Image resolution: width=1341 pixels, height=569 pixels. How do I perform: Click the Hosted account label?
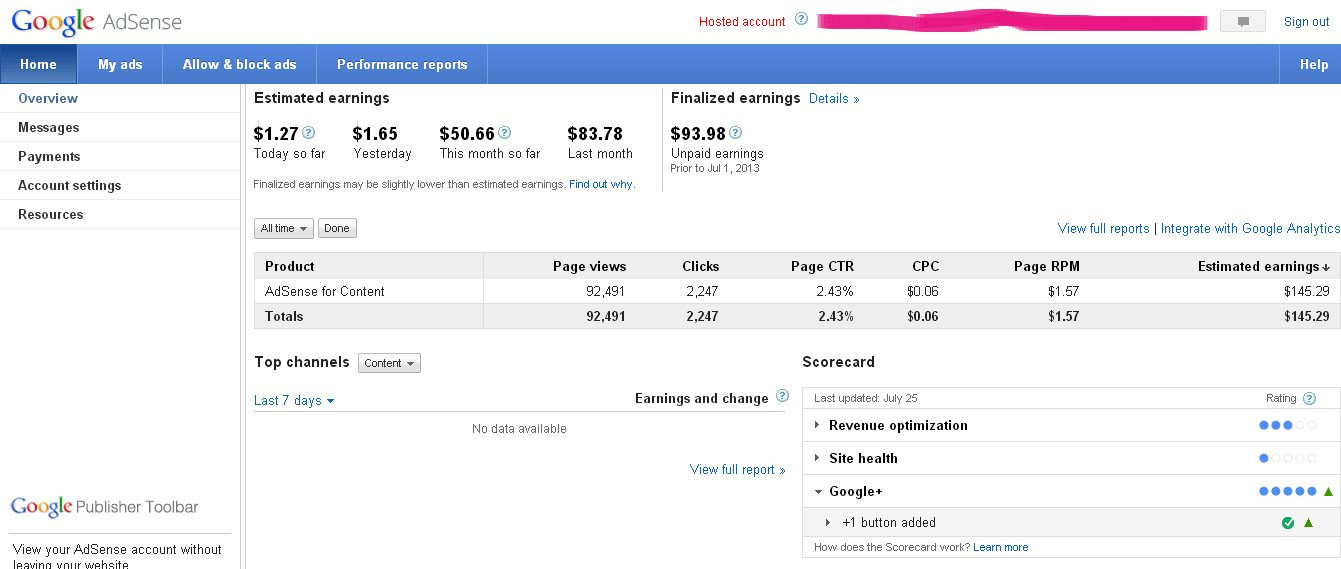pos(742,21)
